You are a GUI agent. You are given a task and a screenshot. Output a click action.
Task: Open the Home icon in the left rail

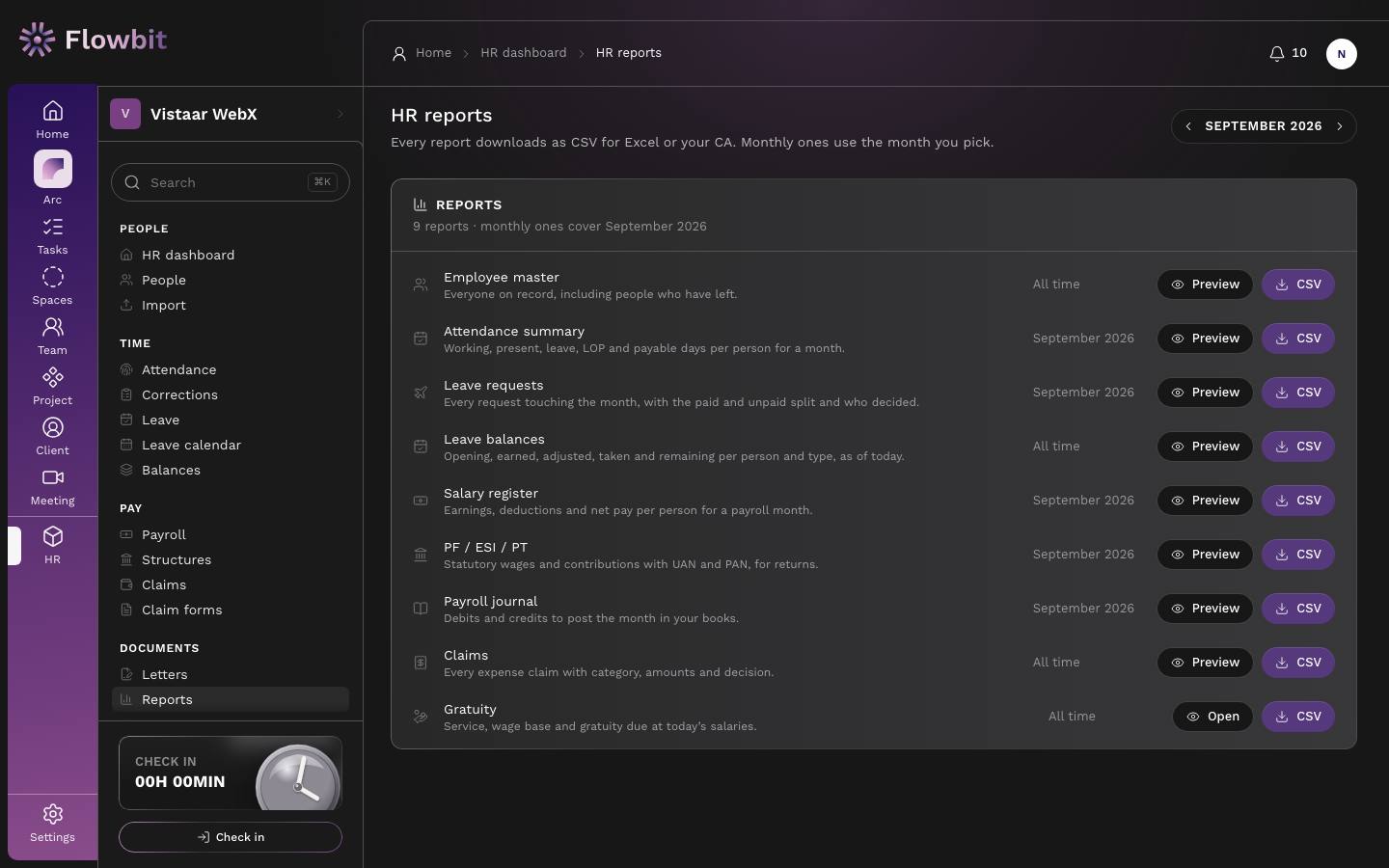tap(52, 111)
